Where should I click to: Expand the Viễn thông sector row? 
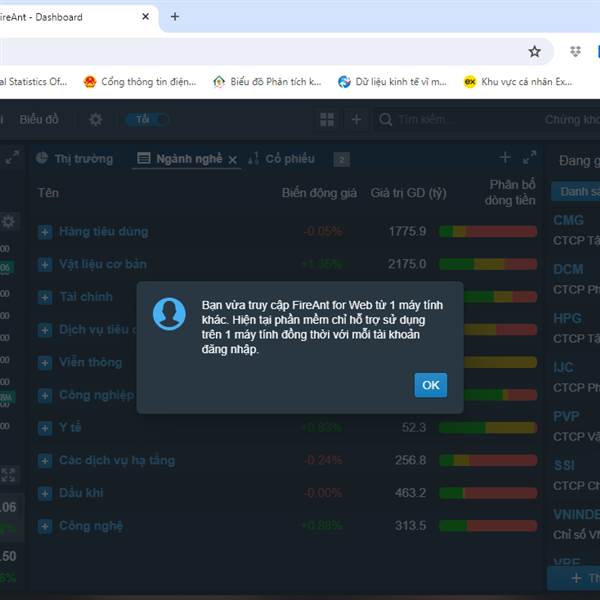tap(45, 363)
